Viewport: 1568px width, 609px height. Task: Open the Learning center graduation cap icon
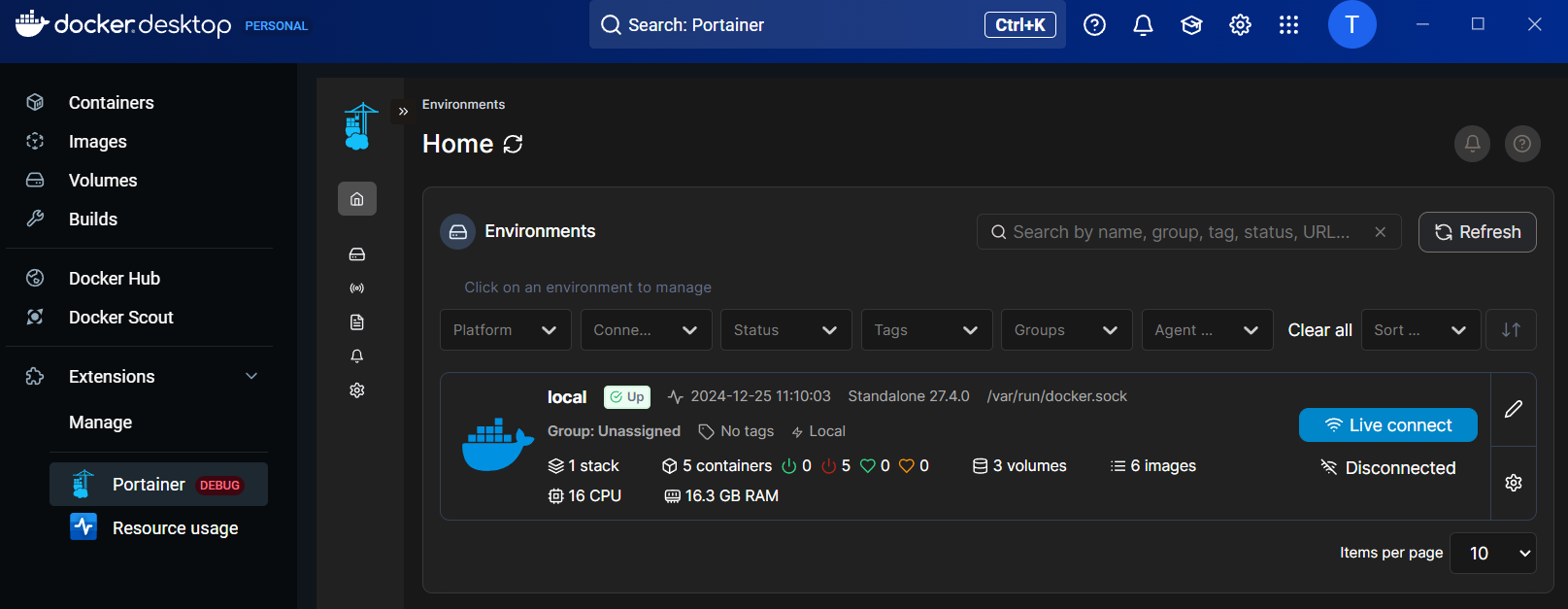click(1191, 25)
